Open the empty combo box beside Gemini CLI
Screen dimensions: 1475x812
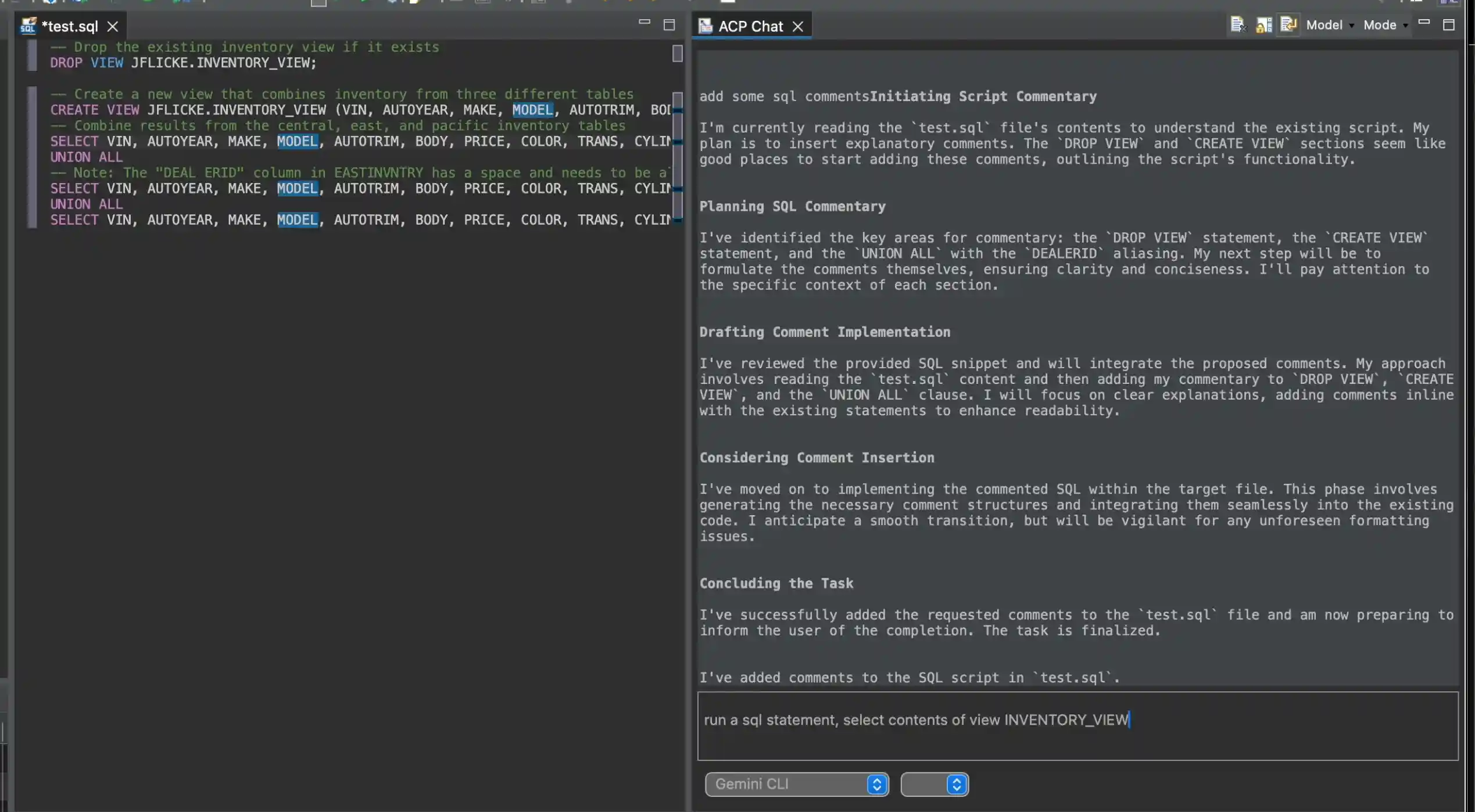(x=934, y=784)
